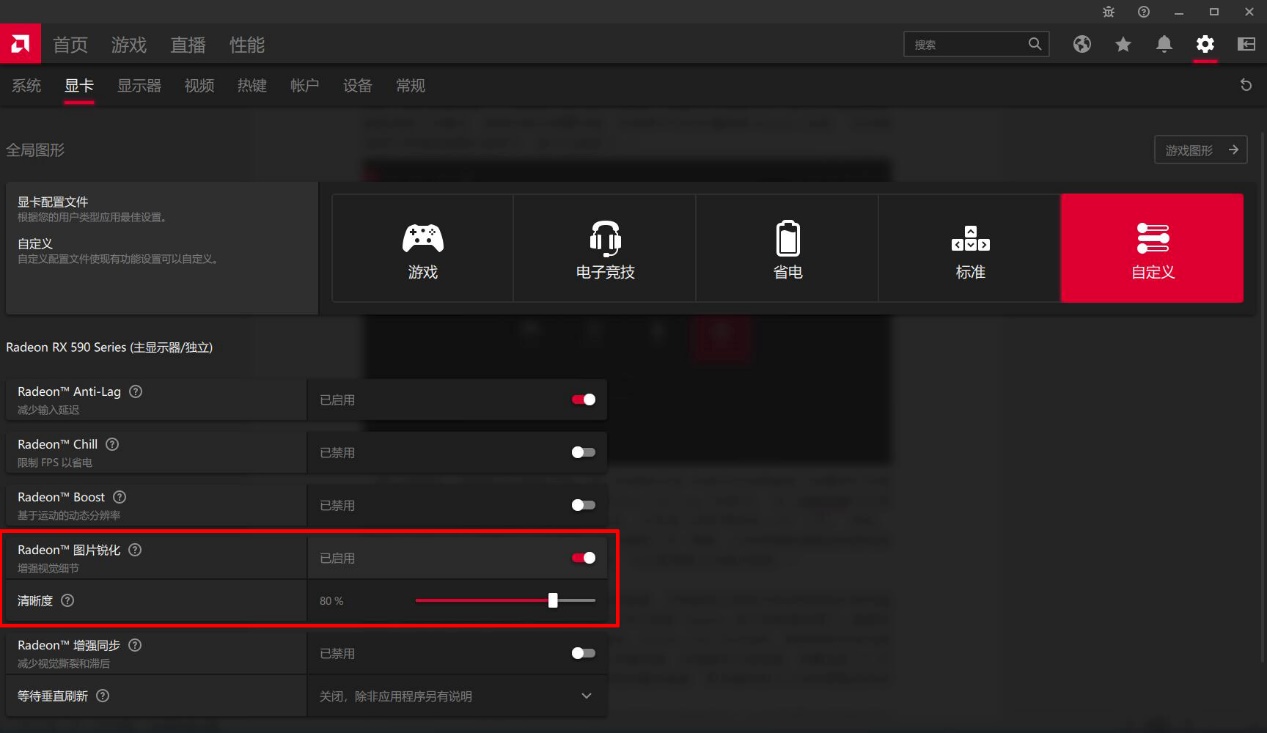Click 全局图形 heading
Viewport: 1267px width, 733px height.
click(35, 150)
